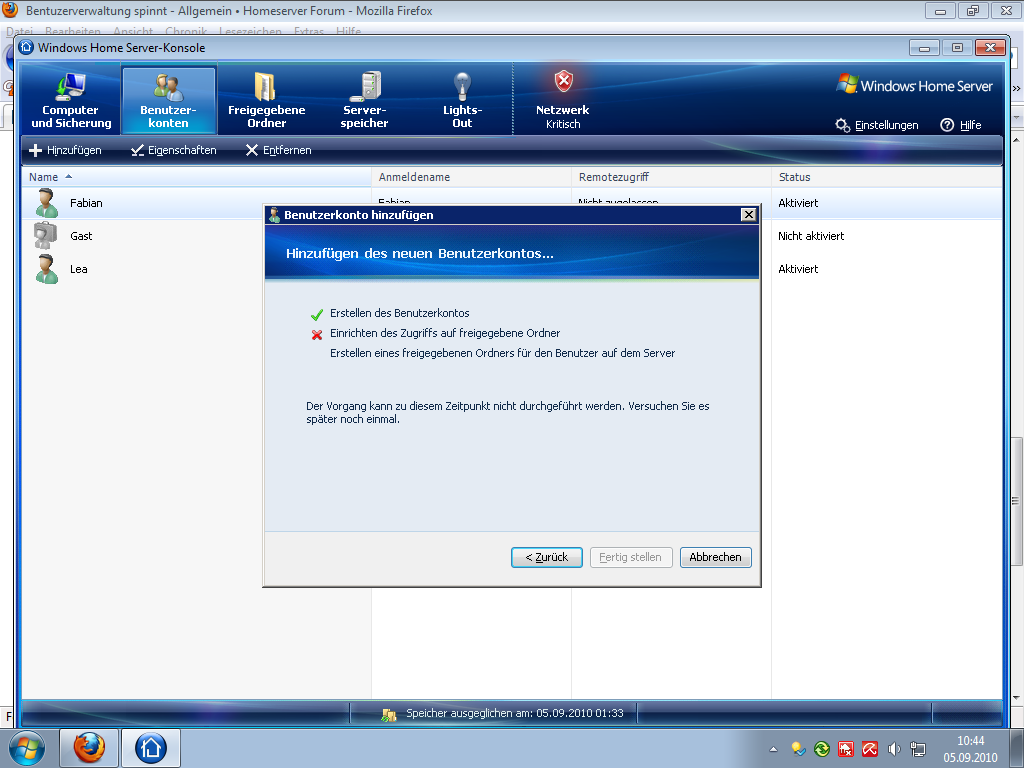Open Freigegebene Ordner tab
The height and width of the screenshot is (768, 1024).
[x=266, y=99]
